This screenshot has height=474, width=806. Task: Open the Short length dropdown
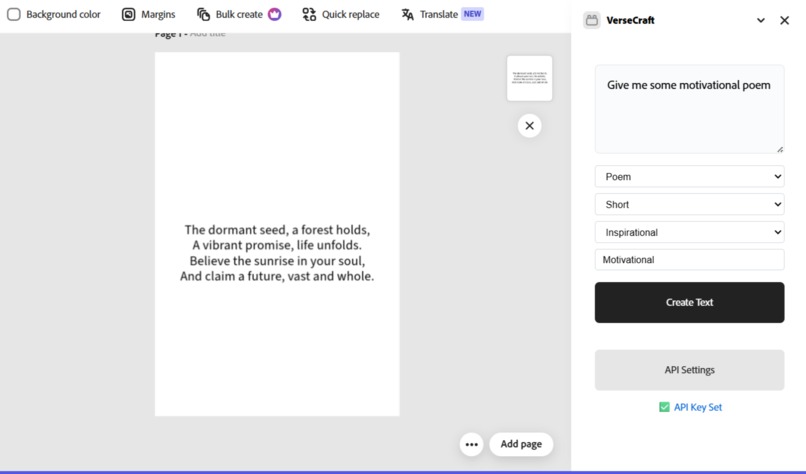(x=689, y=205)
